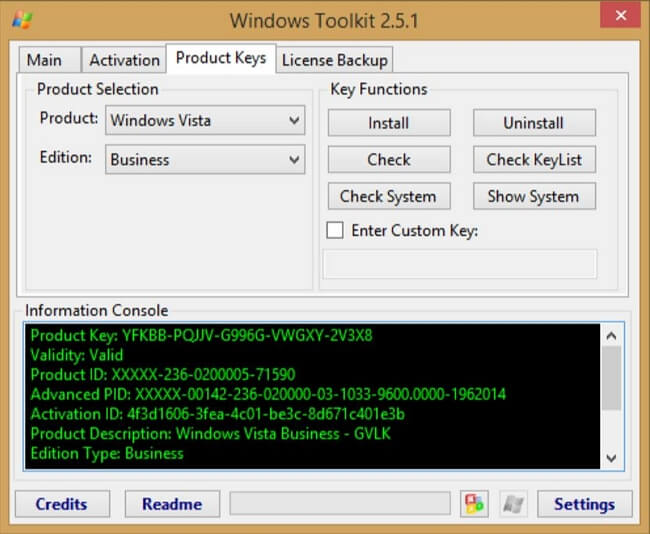Image resolution: width=650 pixels, height=534 pixels.
Task: Click the console scrollbar down arrow
Action: (611, 458)
